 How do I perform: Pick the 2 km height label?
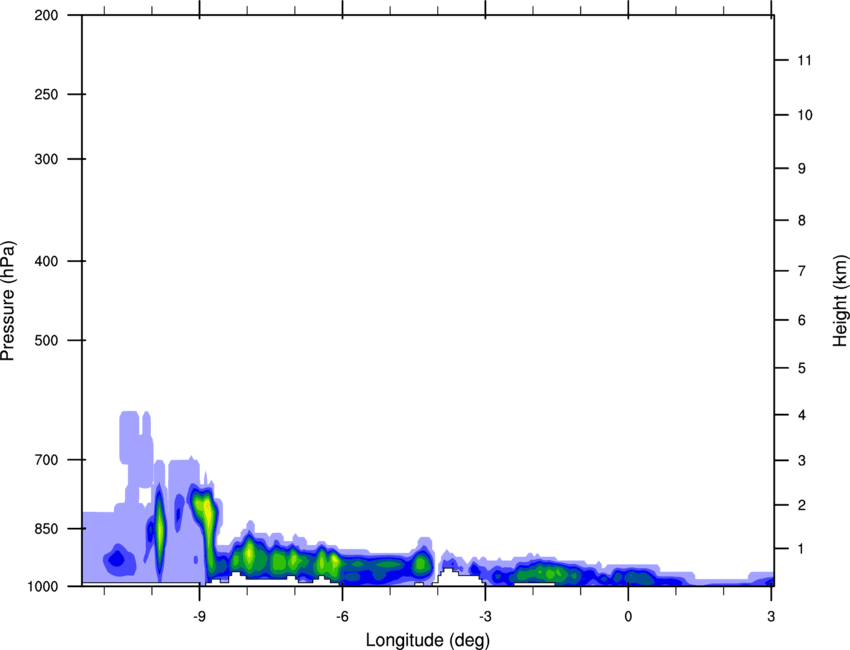pos(801,505)
